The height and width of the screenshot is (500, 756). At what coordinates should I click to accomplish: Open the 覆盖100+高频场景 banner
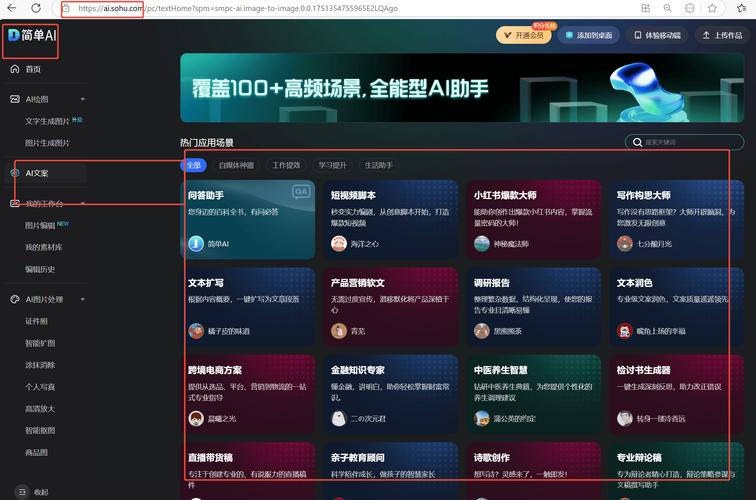[462, 88]
